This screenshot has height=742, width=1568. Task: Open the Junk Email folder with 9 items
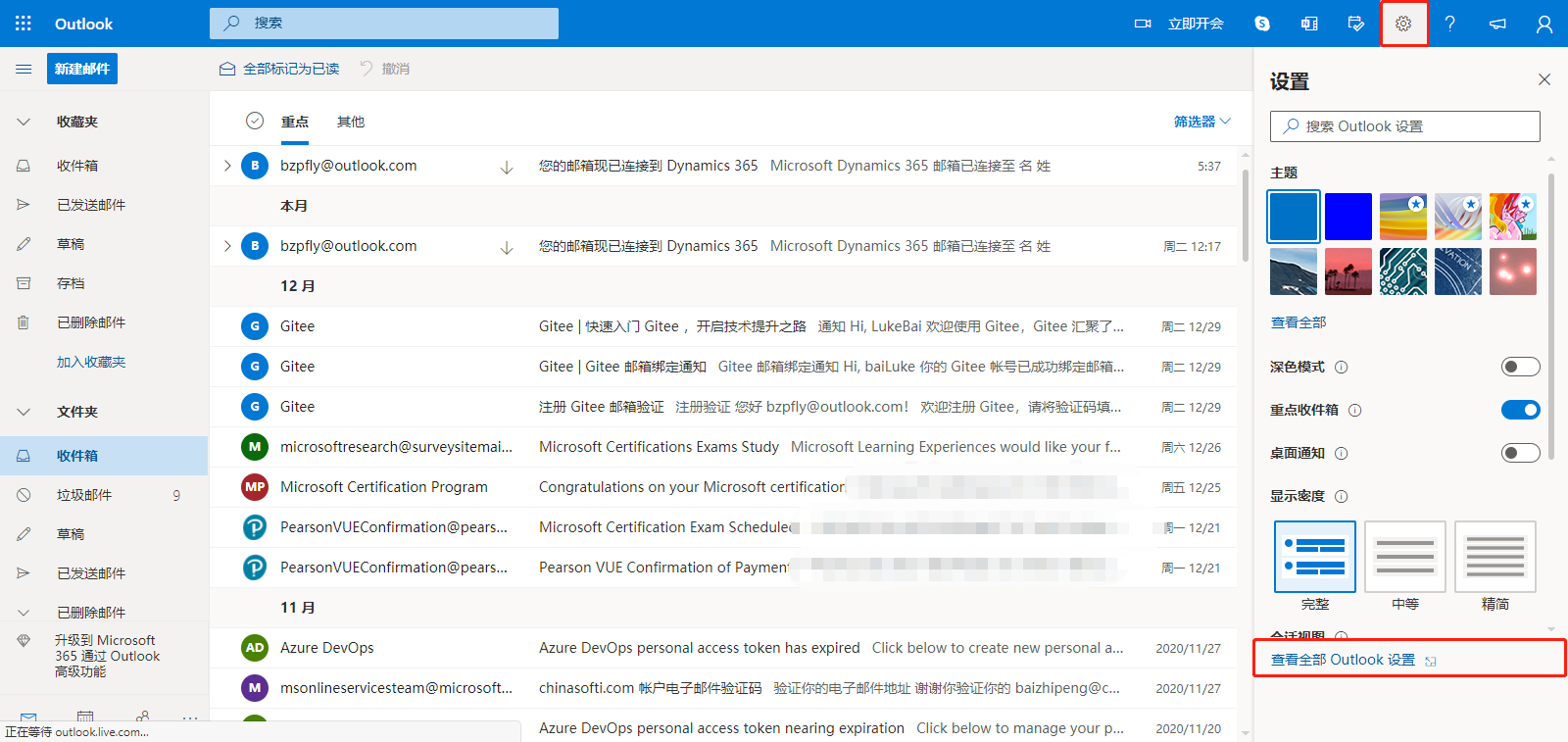[x=104, y=495]
